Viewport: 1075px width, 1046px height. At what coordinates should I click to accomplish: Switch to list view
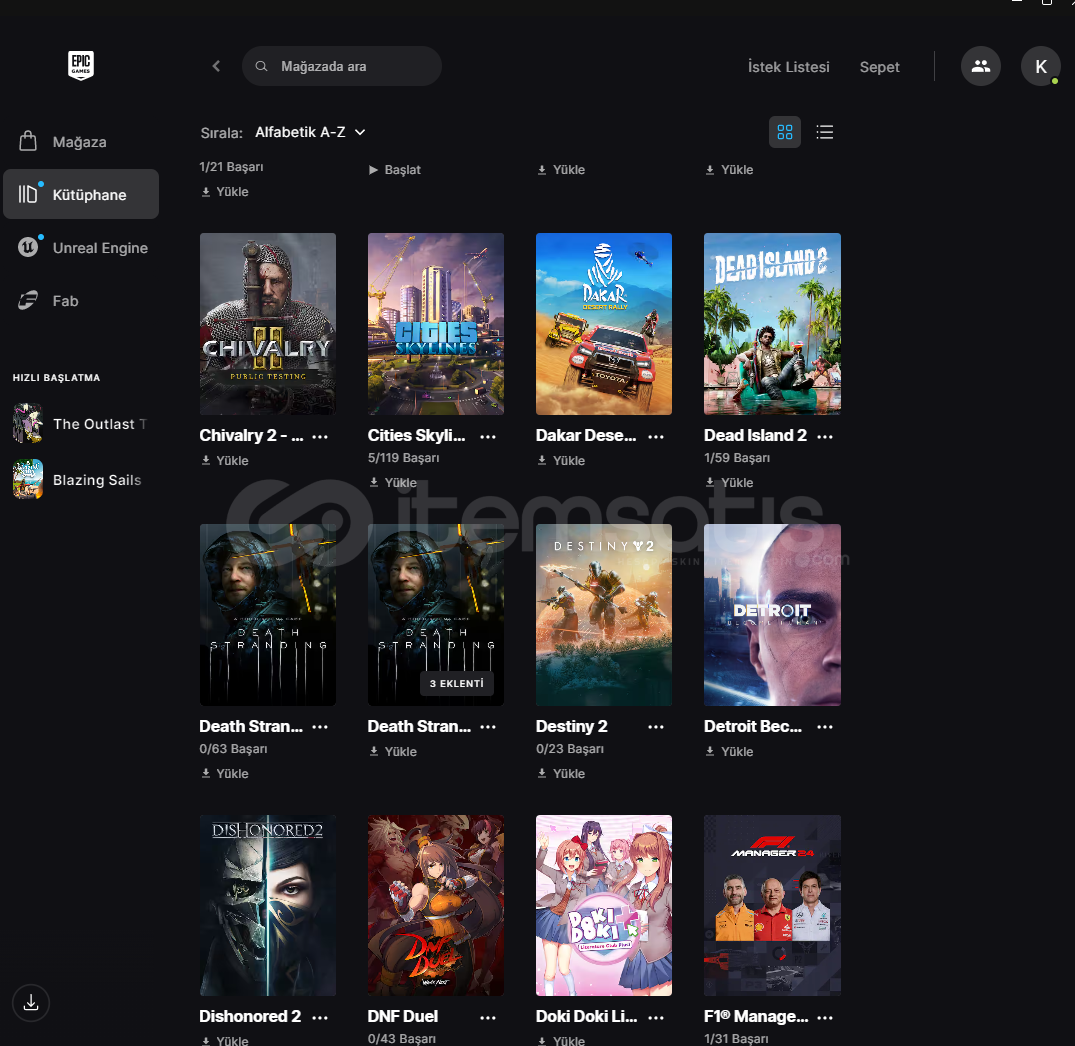(x=825, y=132)
